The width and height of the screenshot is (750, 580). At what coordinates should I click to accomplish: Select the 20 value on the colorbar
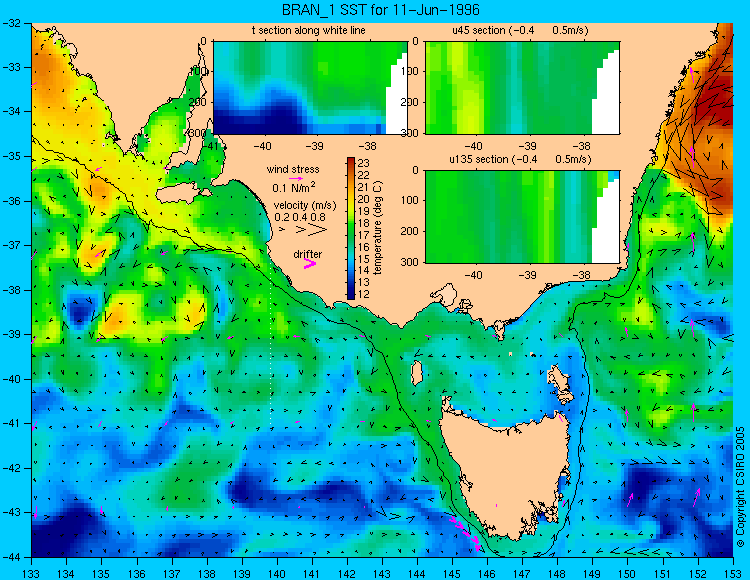pyautogui.click(x=364, y=199)
